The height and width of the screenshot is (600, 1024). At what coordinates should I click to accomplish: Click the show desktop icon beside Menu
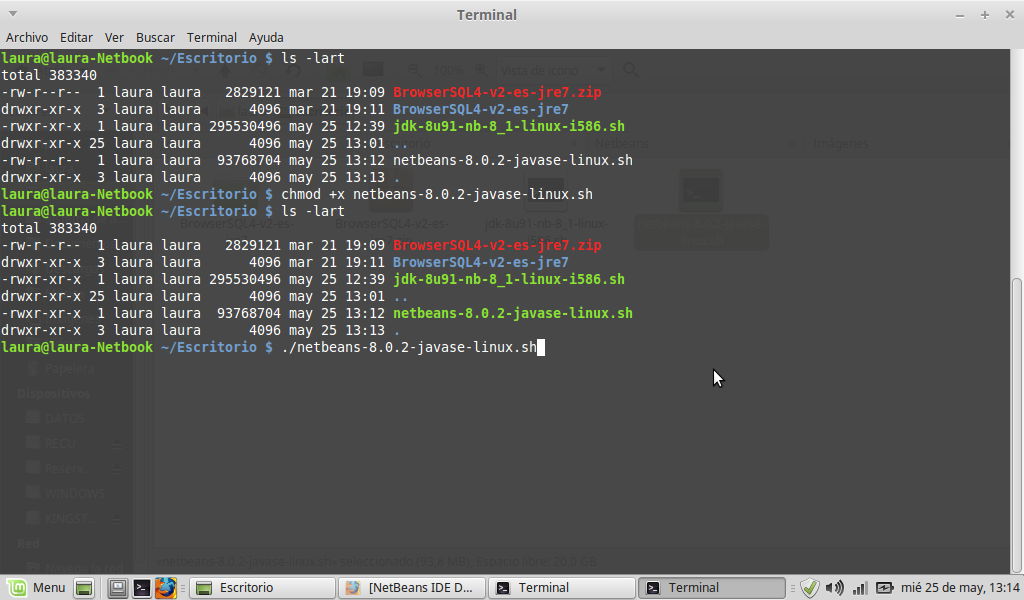84,588
